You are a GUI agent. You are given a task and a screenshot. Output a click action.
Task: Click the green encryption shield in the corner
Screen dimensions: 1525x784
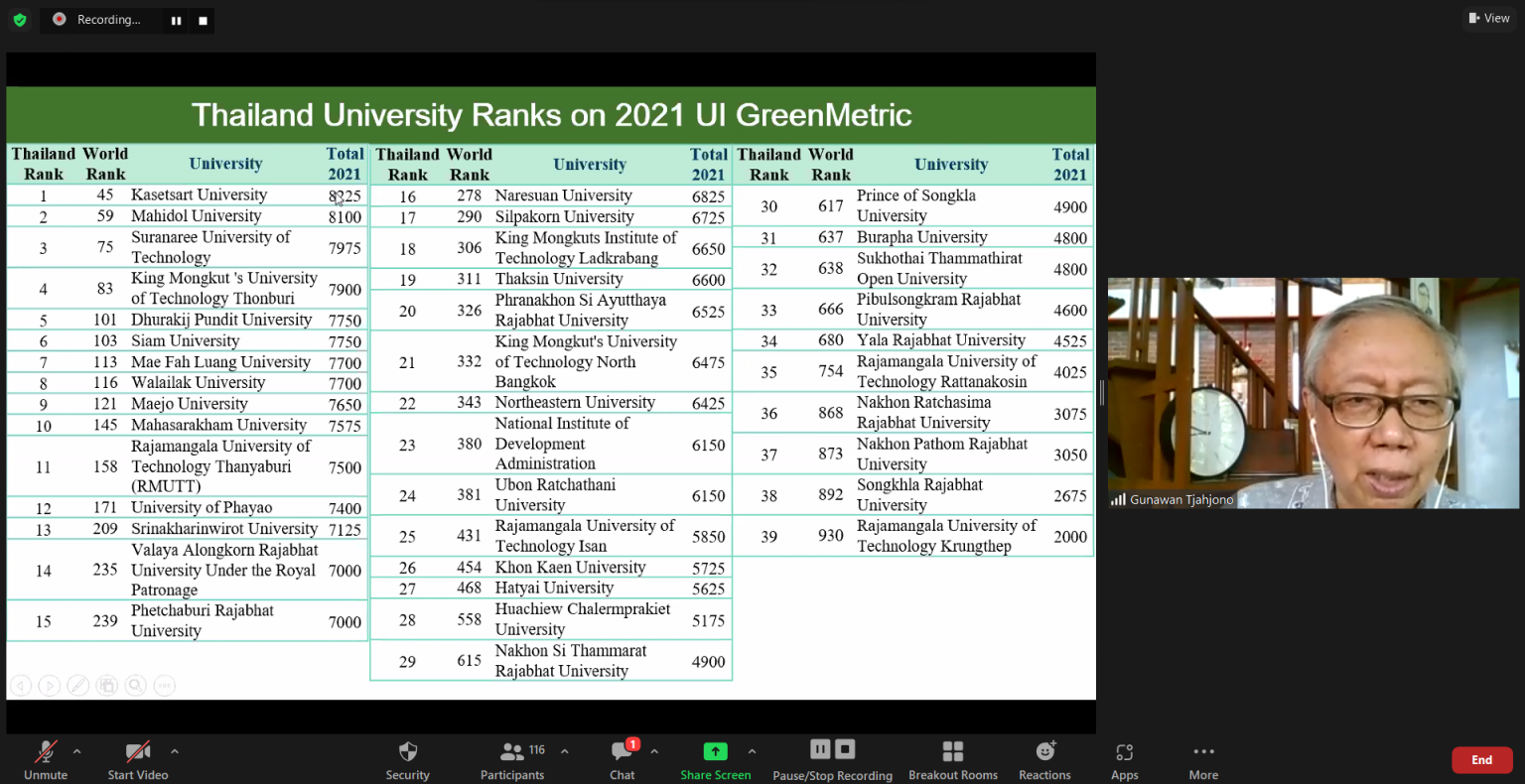point(20,20)
